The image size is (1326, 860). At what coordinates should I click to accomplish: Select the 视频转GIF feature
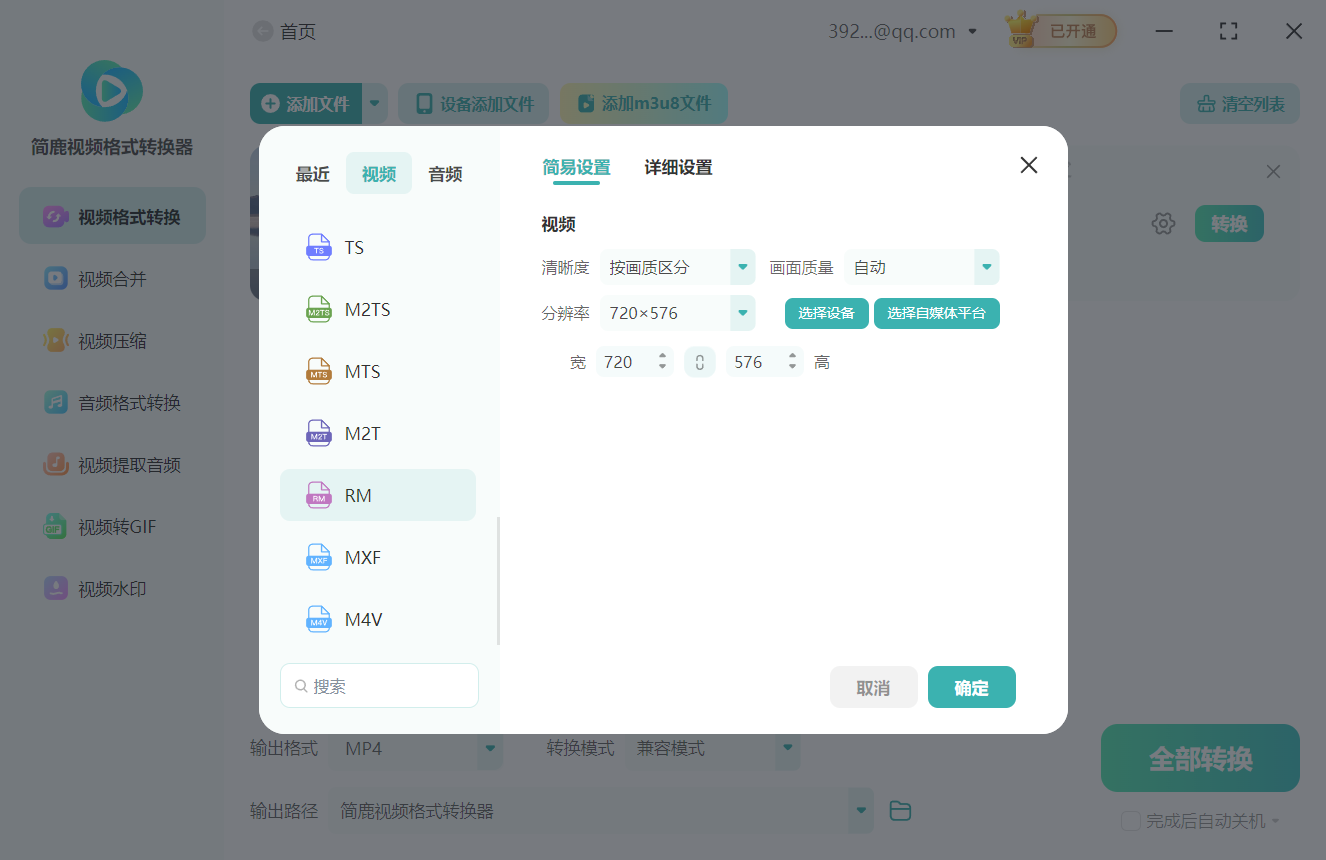(x=111, y=526)
